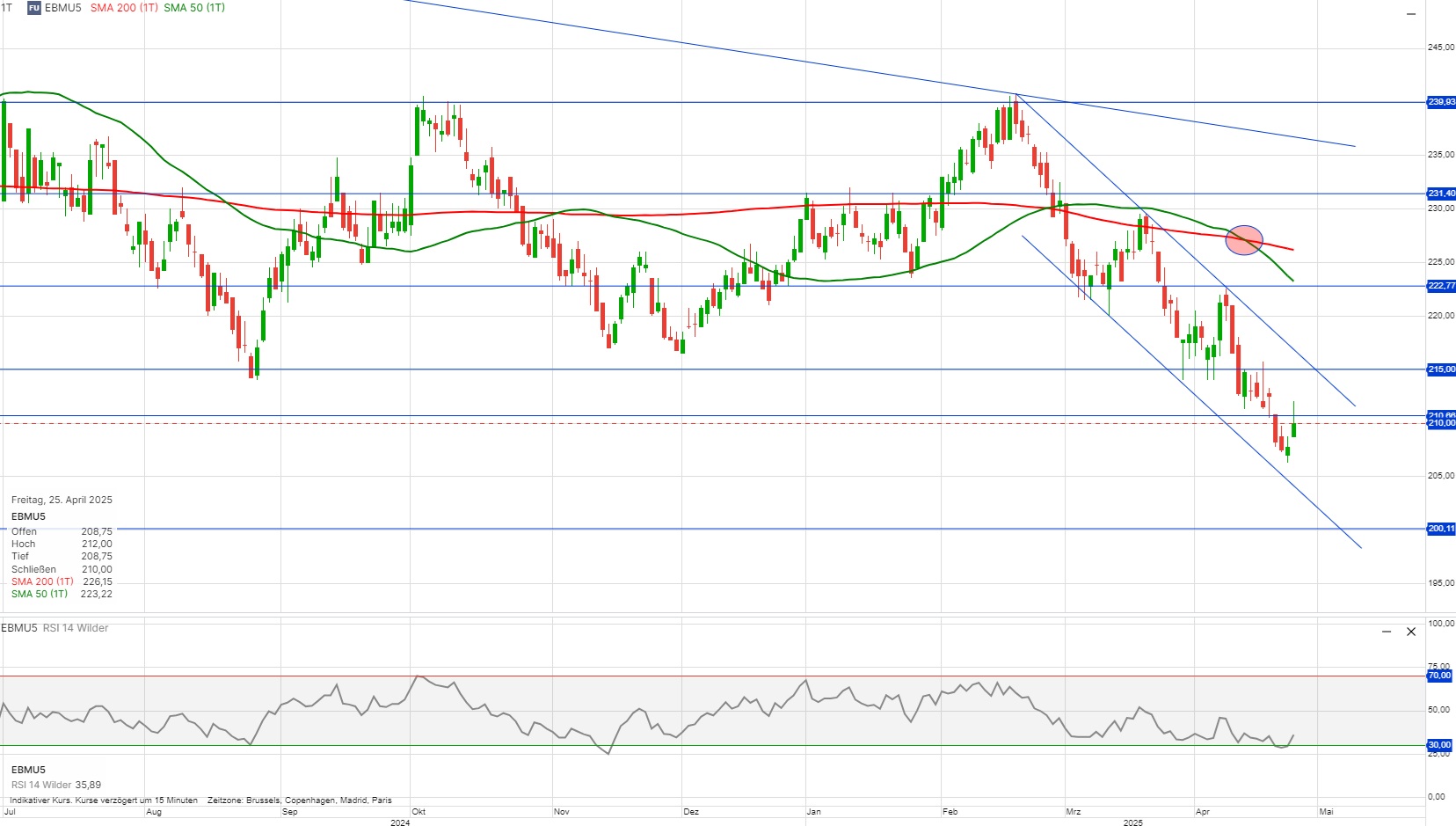The height and width of the screenshot is (826, 1456).
Task: Select the green SMA 50 (1T) legend label
Action: coord(194,8)
